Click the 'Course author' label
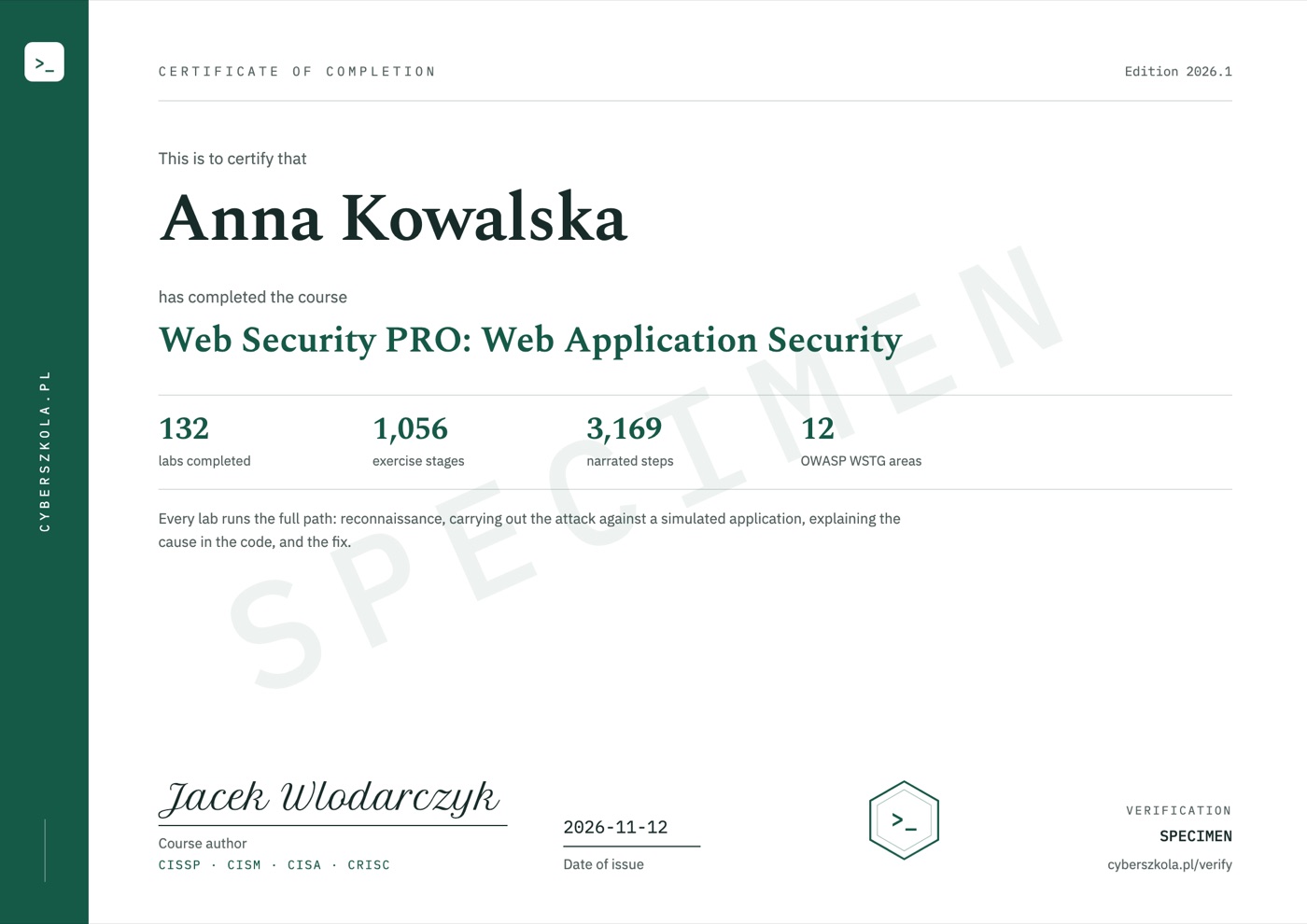 [x=203, y=844]
